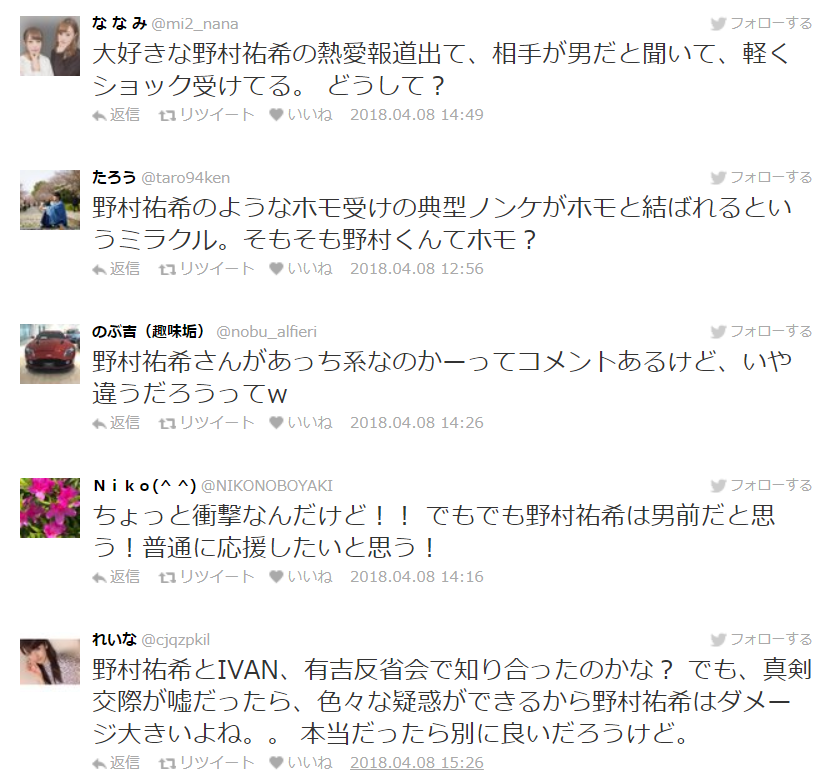The image size is (832, 780).
Task: Like Niko's tweet with heart icon
Action: 301,576
